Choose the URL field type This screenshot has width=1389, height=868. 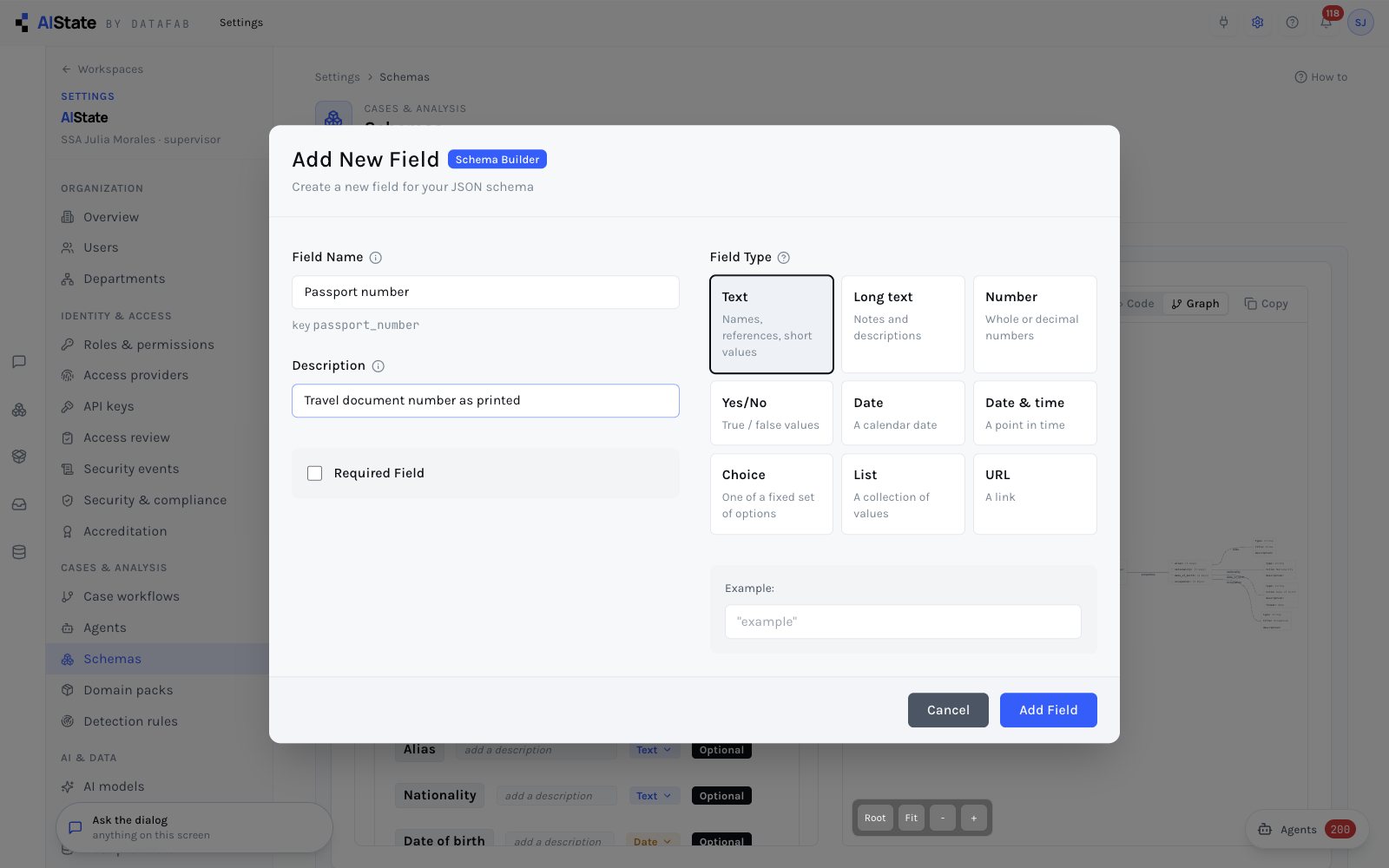[1035, 494]
